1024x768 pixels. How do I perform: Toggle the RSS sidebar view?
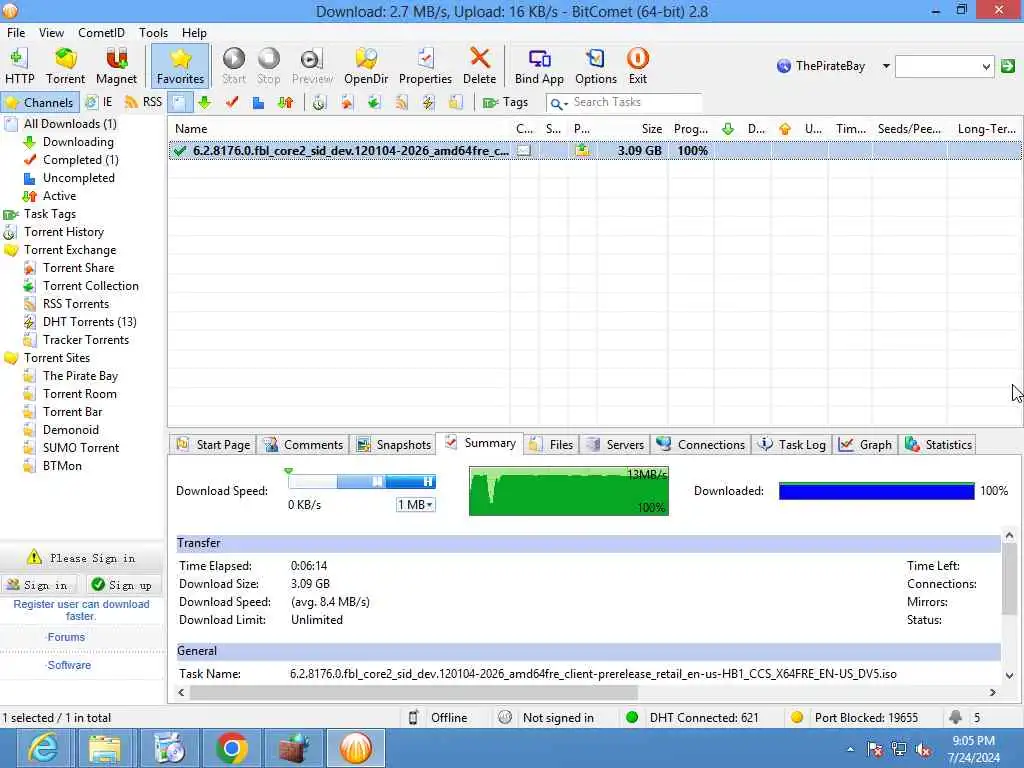click(x=143, y=103)
